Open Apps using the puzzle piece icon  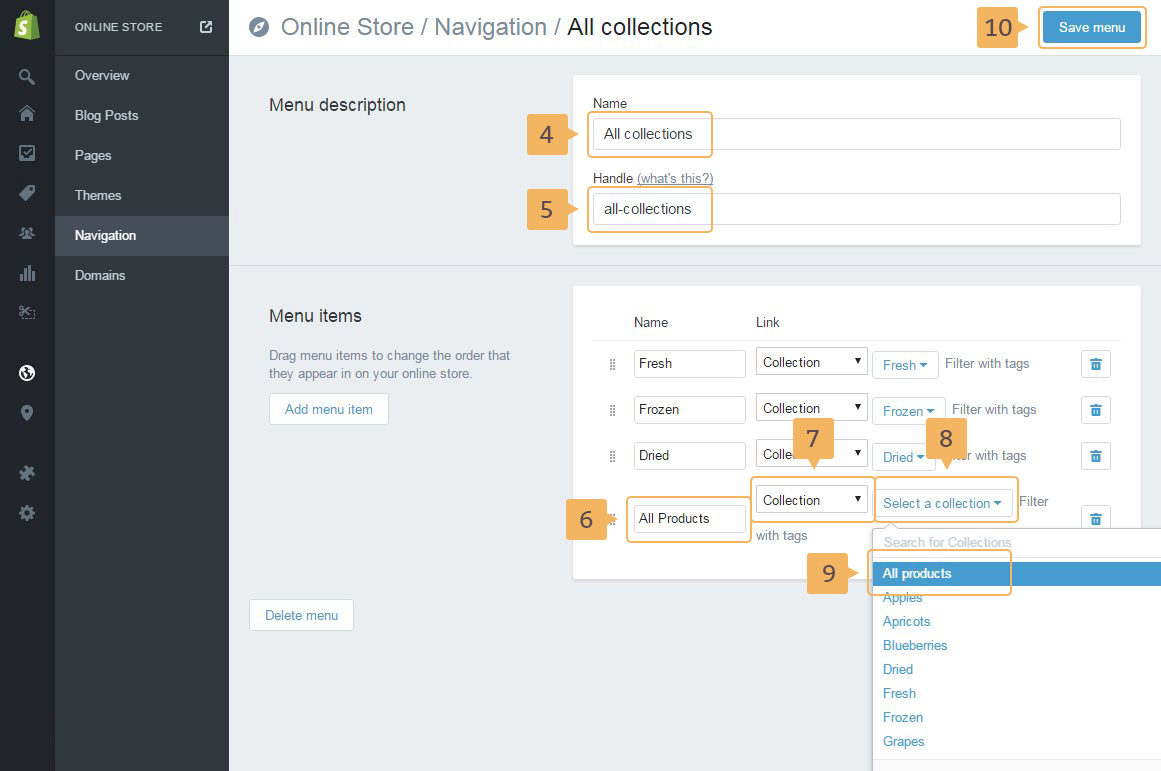(27, 473)
